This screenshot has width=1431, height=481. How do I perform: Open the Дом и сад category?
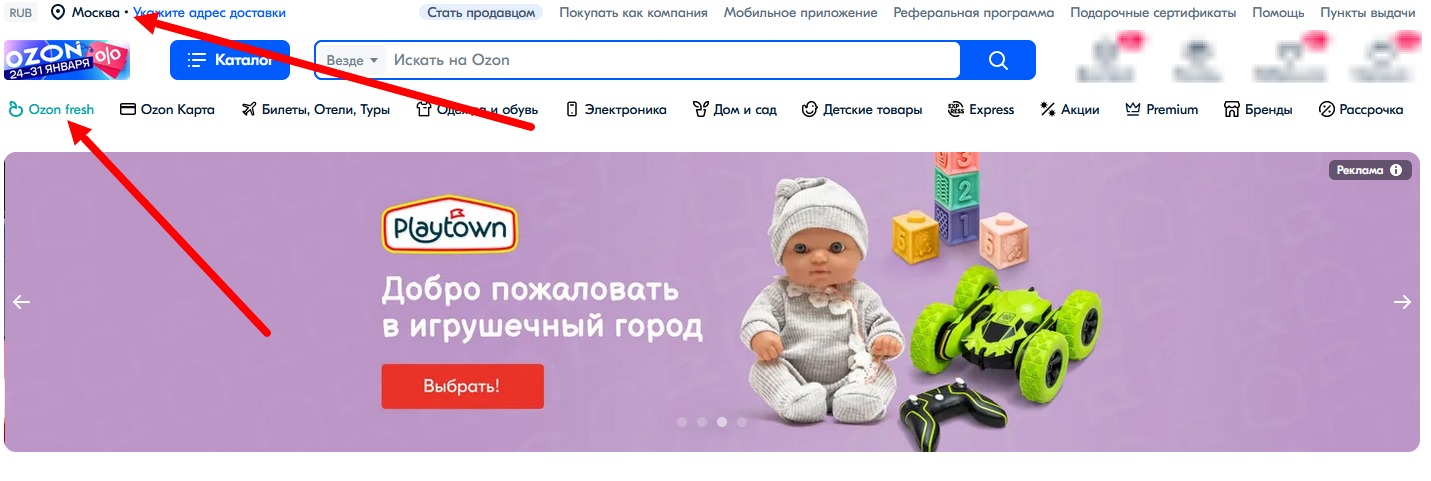coord(734,110)
